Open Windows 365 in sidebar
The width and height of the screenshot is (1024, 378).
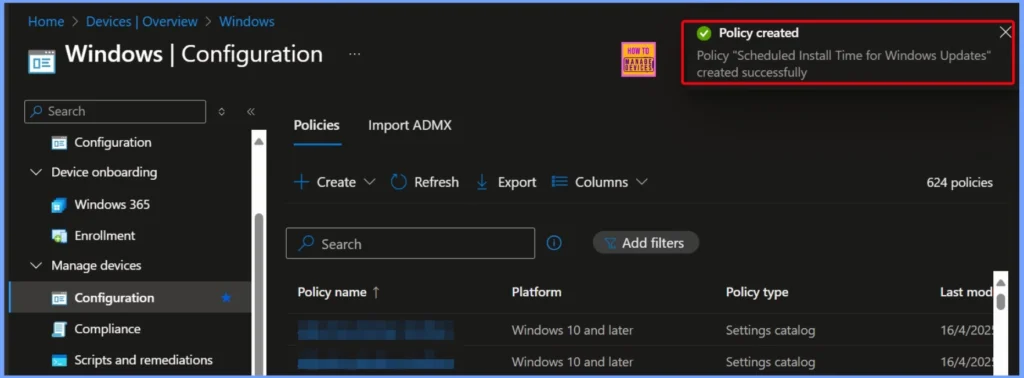[x=112, y=204]
